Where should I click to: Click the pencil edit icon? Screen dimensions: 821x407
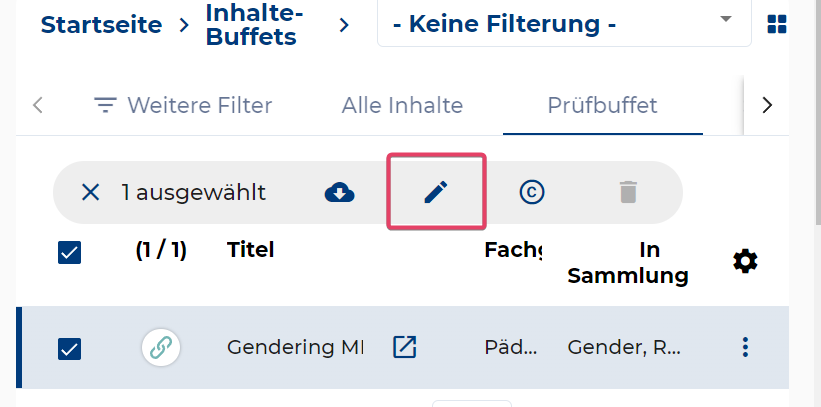[x=436, y=192]
